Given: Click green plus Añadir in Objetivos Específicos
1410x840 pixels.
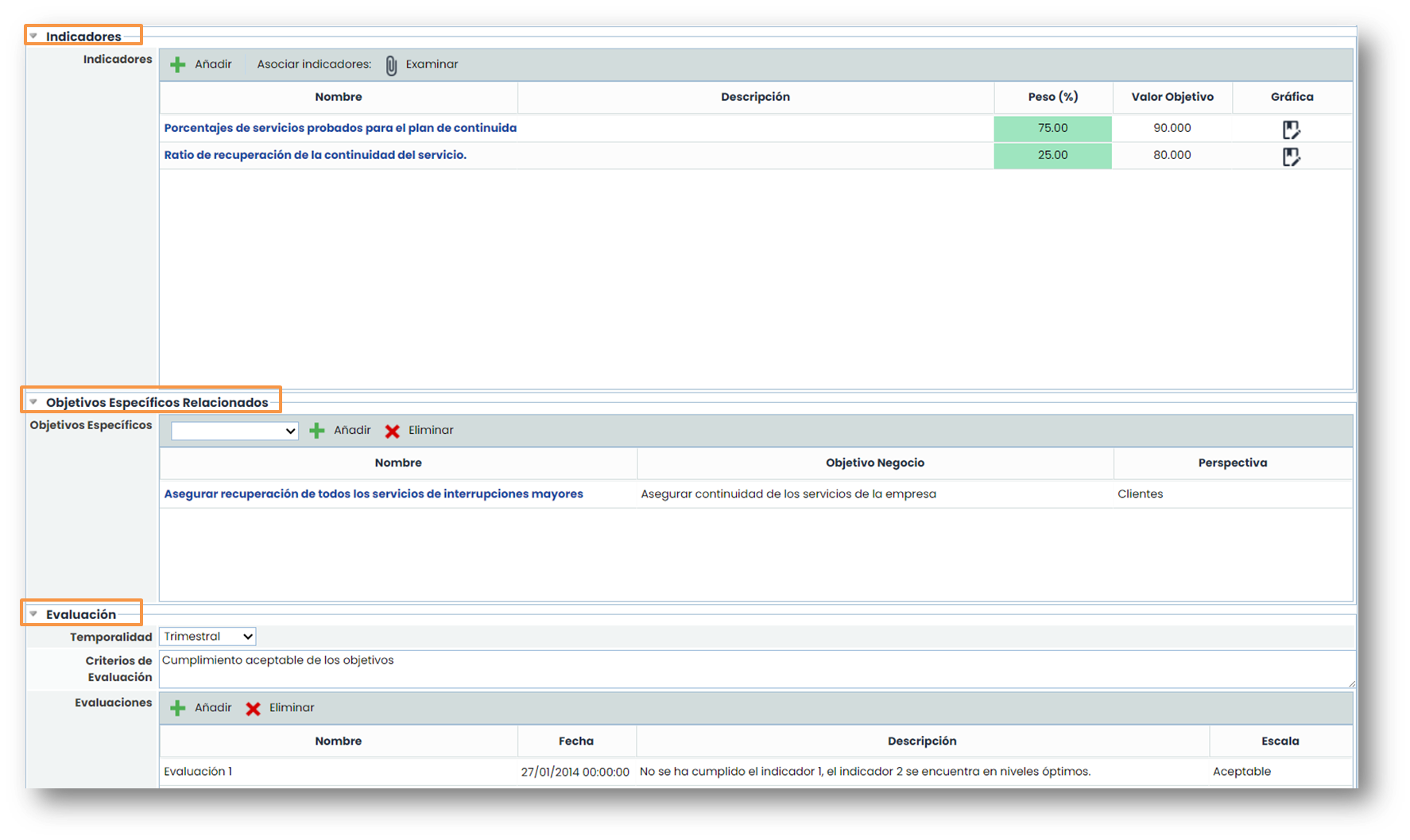Looking at the screenshot, I should [x=317, y=431].
